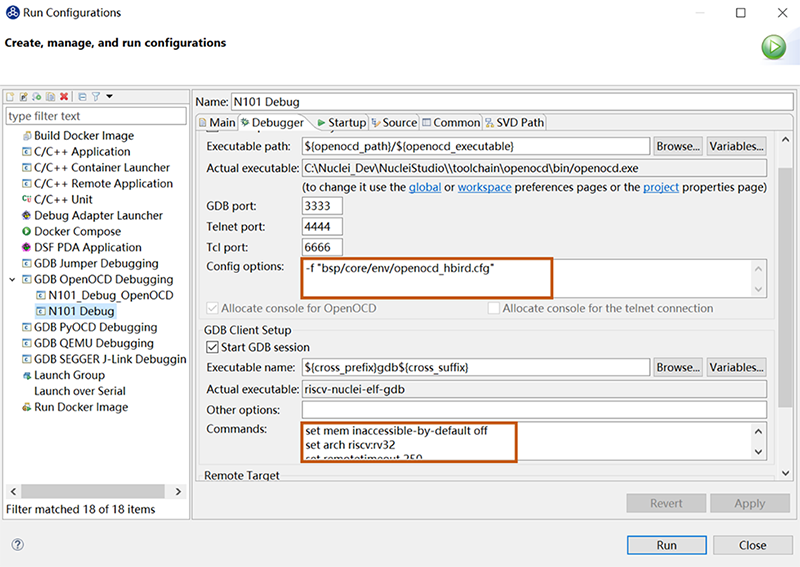This screenshot has height=567, width=800.
Task: Toggle Allocate console for OpenOCD
Action: (213, 309)
